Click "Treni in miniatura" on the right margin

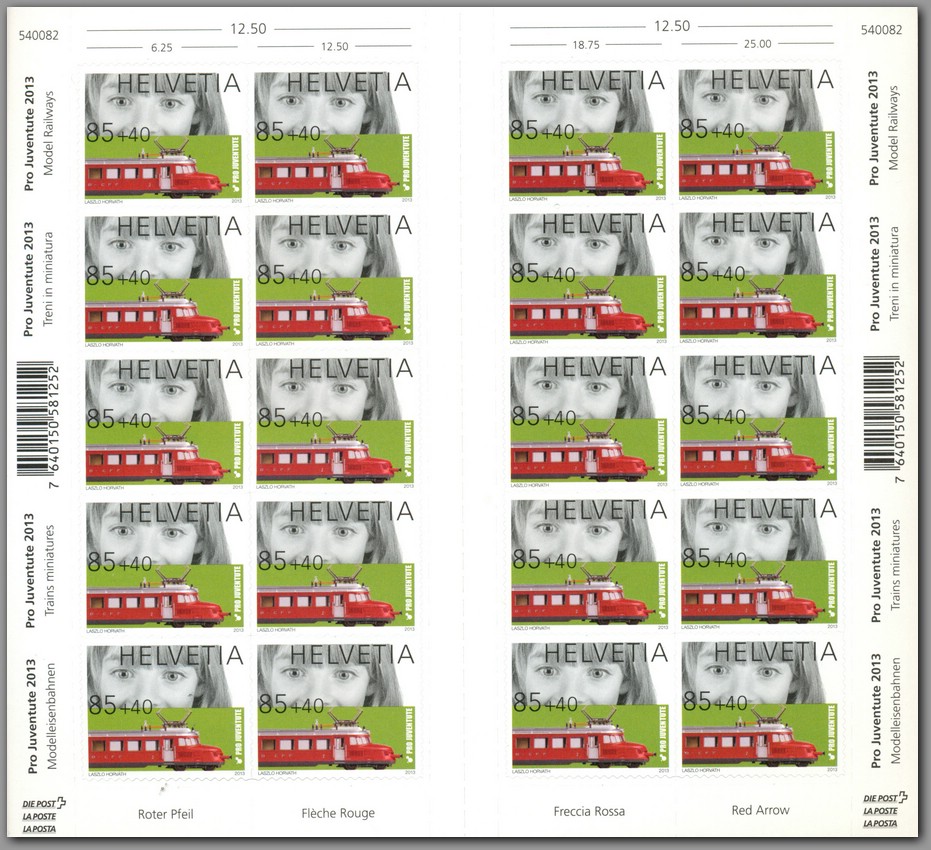[x=894, y=274]
